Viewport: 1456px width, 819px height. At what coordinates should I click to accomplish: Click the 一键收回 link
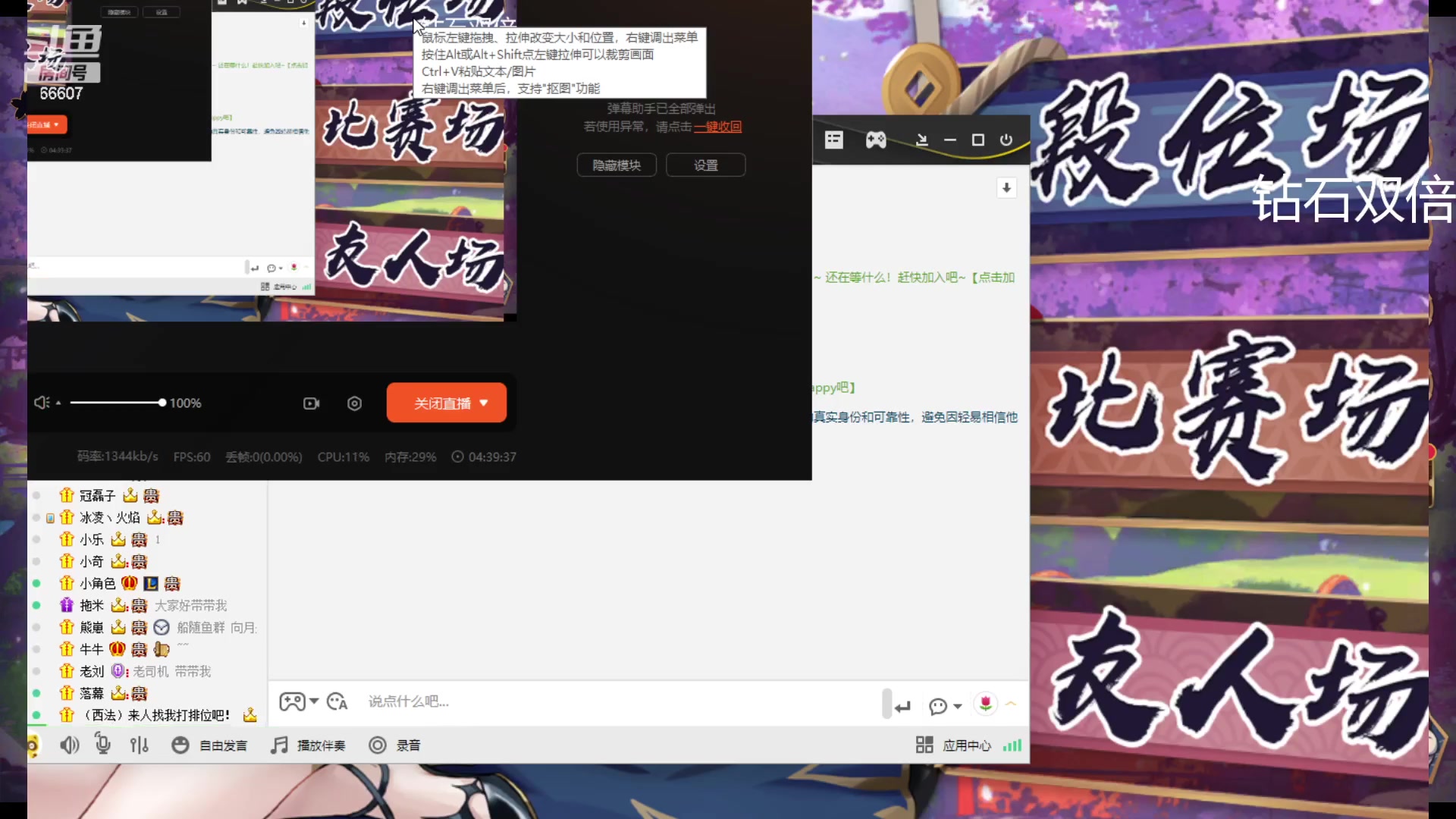[717, 127]
